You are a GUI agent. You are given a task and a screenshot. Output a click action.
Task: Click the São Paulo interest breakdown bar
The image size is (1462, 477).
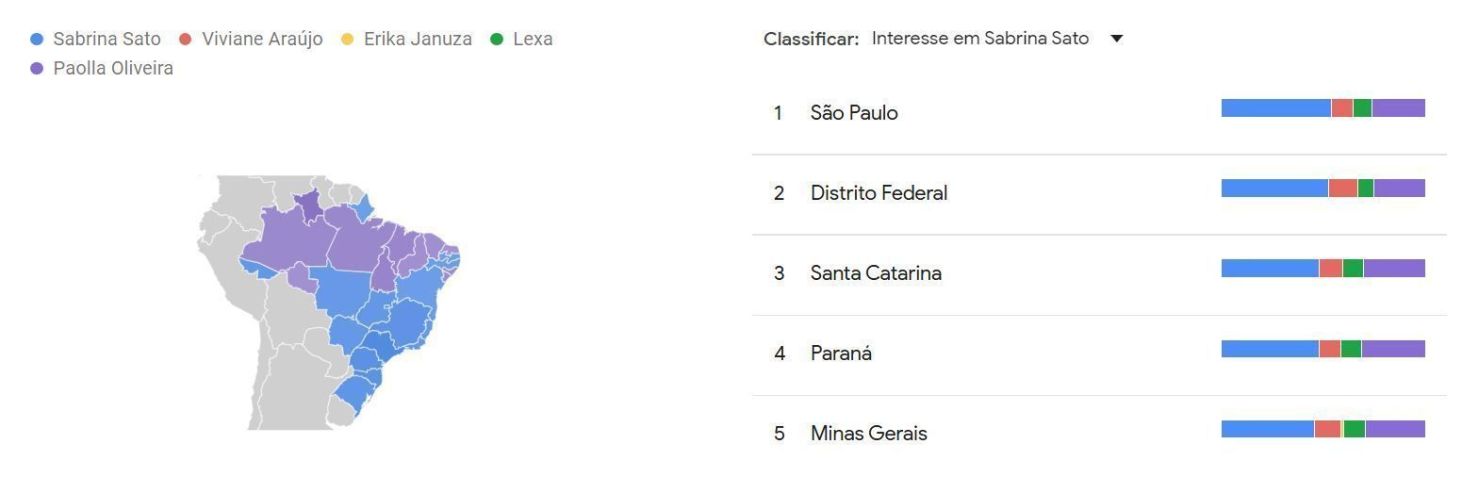pos(1322,108)
